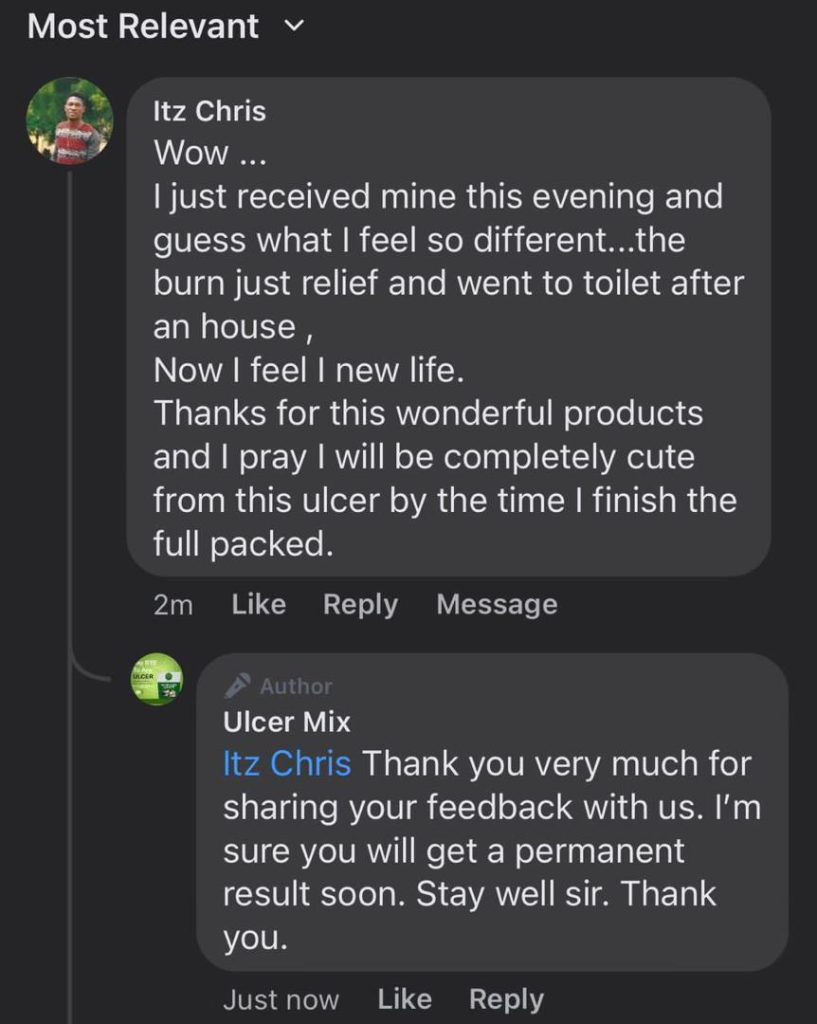Follow the blue Itz Chris mention
This screenshot has height=1024, width=817.
(x=287, y=764)
